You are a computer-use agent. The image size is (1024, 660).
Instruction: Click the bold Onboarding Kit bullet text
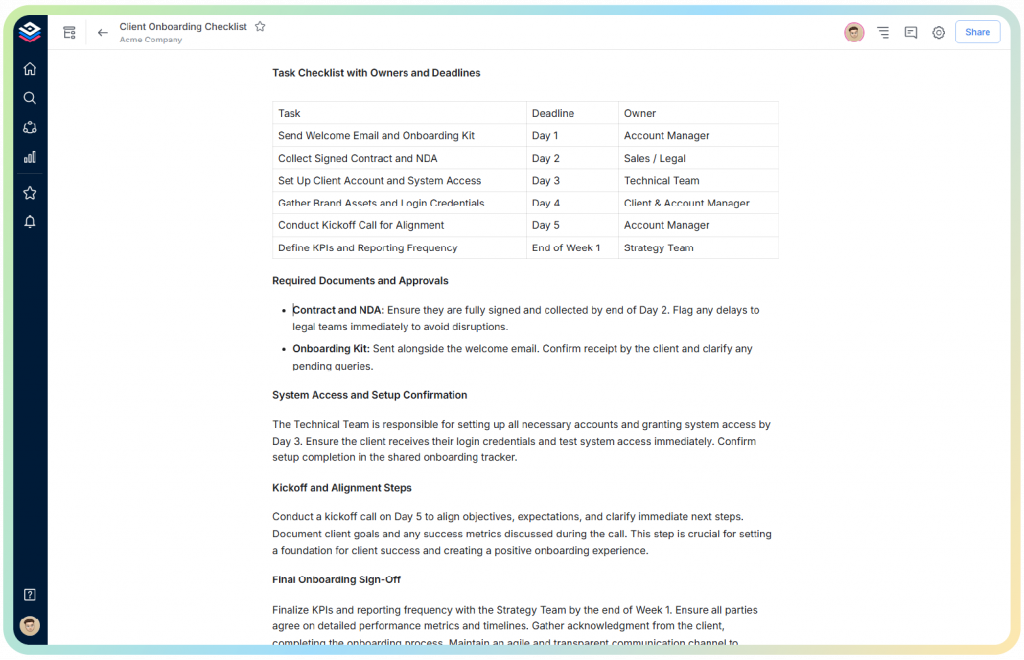(330, 349)
